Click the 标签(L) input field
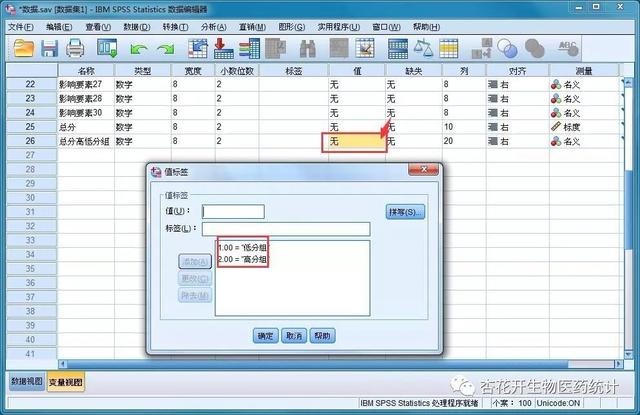Screen dimensions: 640x415 286,229
